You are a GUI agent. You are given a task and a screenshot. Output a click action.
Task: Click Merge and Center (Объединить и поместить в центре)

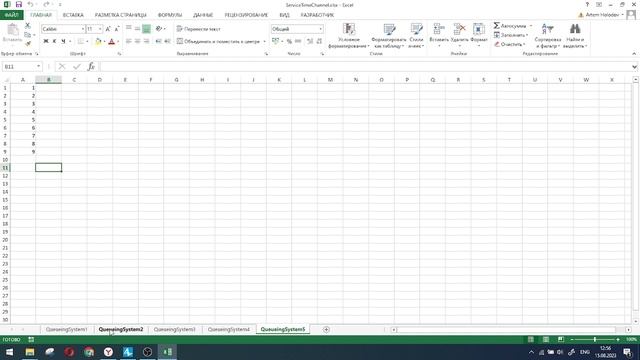pyautogui.click(x=218, y=41)
